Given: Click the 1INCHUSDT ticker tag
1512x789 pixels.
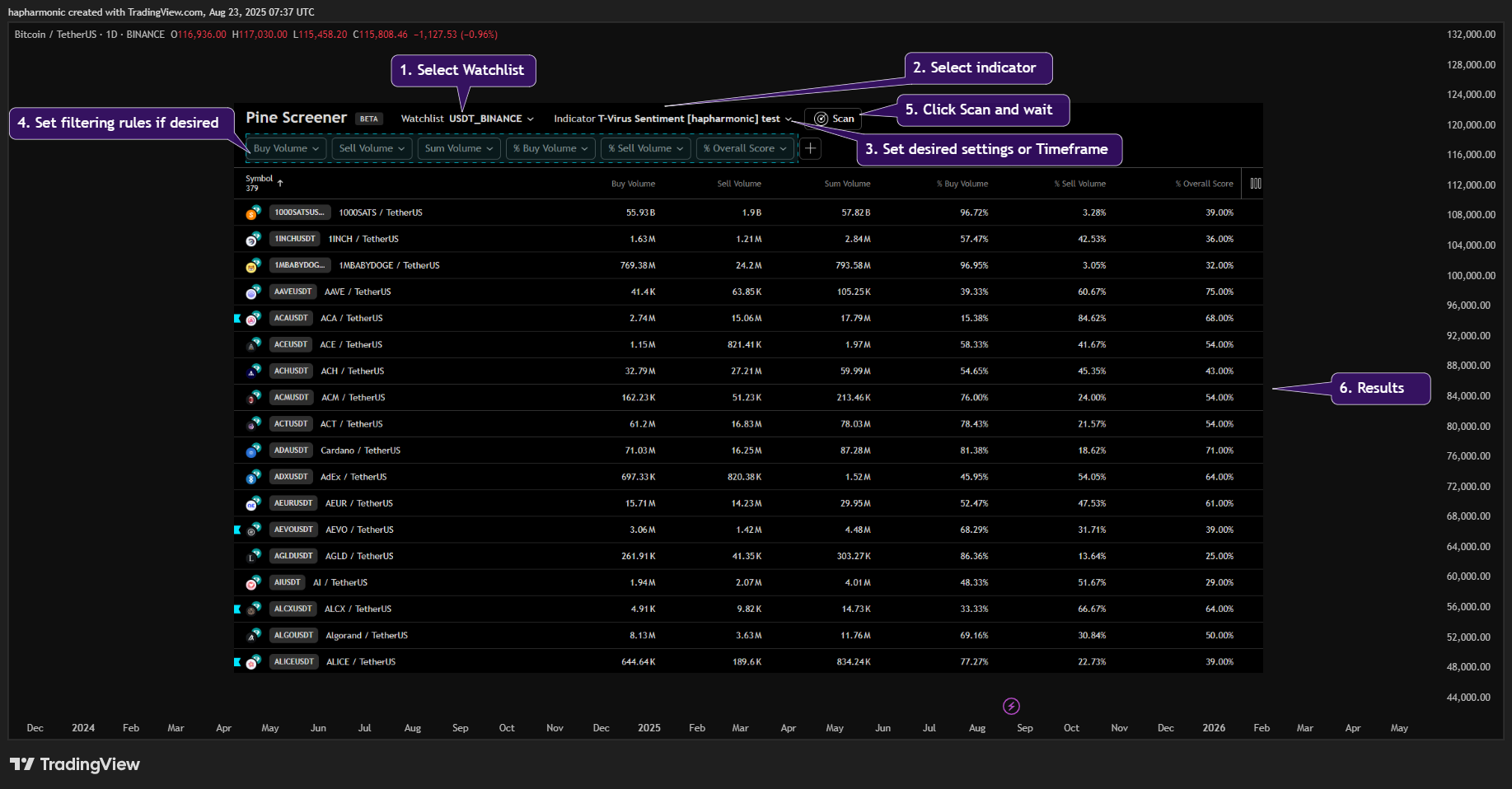Looking at the screenshot, I should tap(295, 239).
